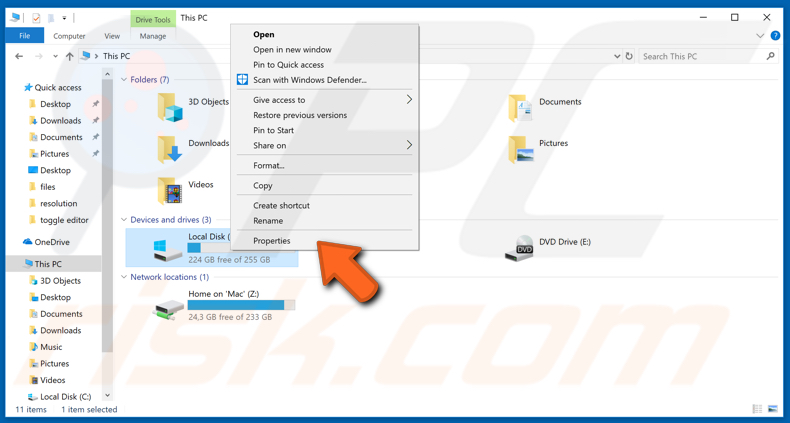Open pinned Documents under Quick access
The image size is (790, 423).
coord(61,137)
